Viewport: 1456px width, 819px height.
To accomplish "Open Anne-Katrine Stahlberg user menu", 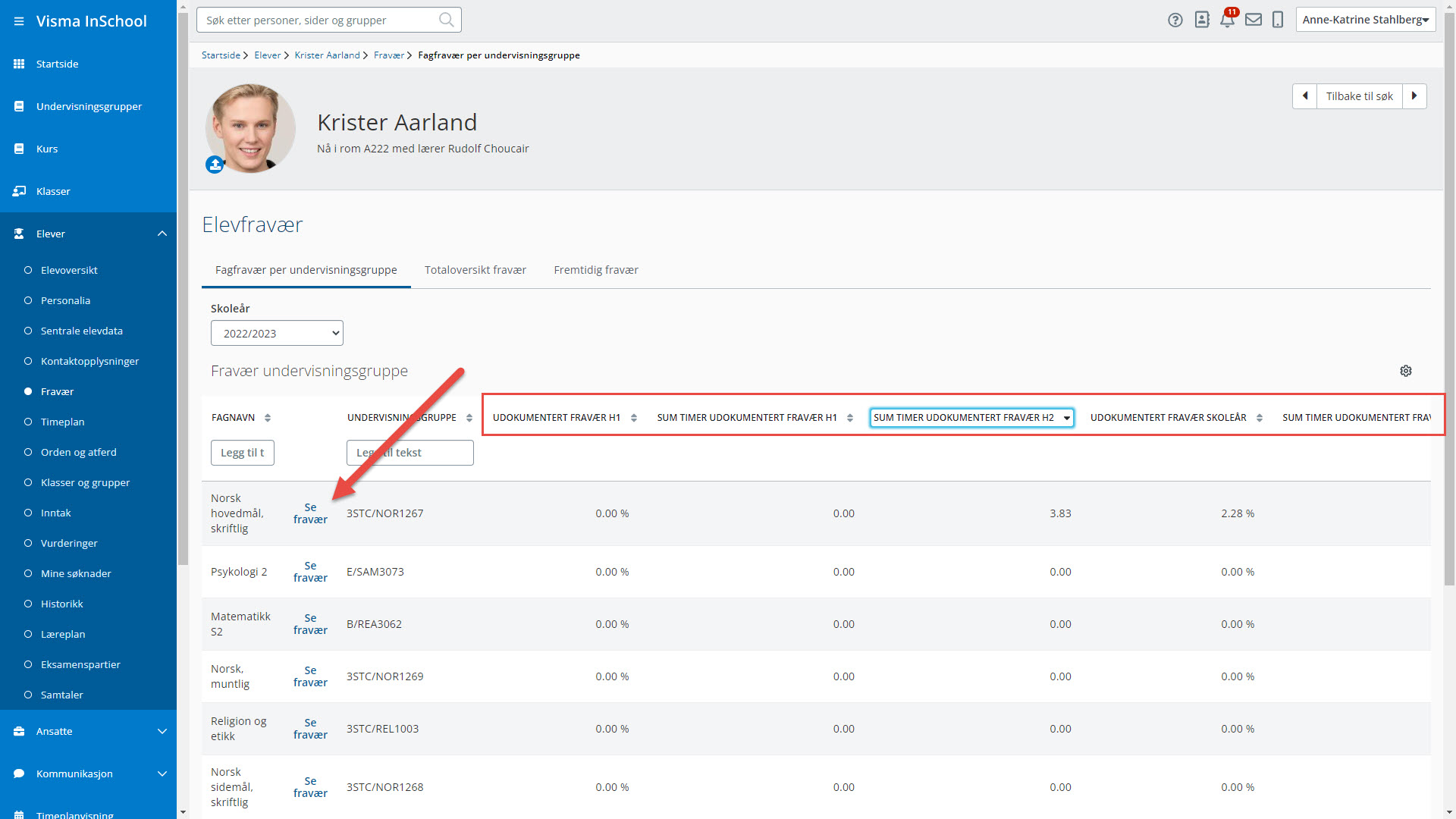I will coord(1365,20).
